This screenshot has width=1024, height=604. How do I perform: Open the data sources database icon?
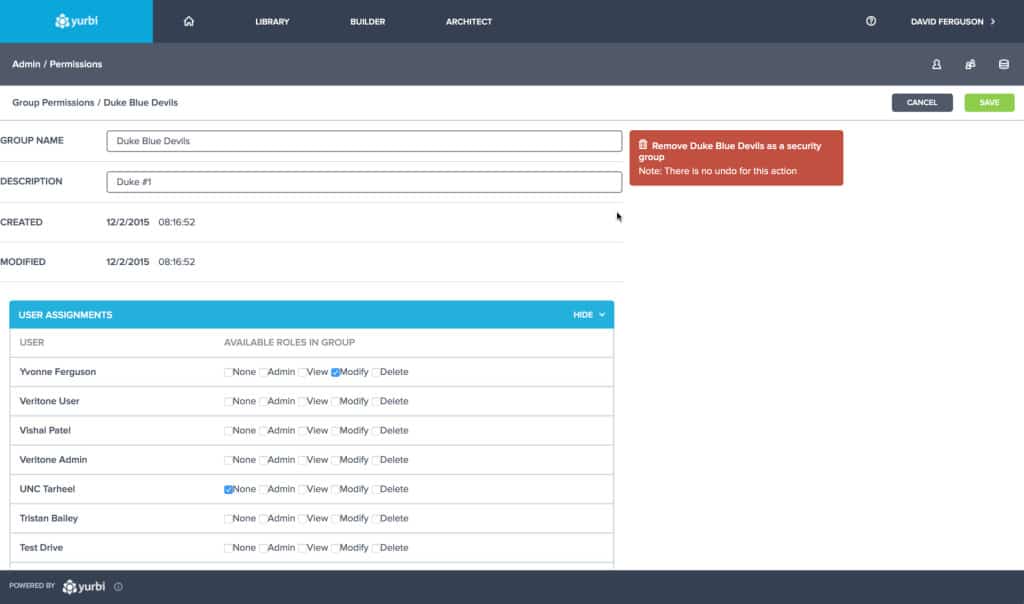(x=1004, y=64)
